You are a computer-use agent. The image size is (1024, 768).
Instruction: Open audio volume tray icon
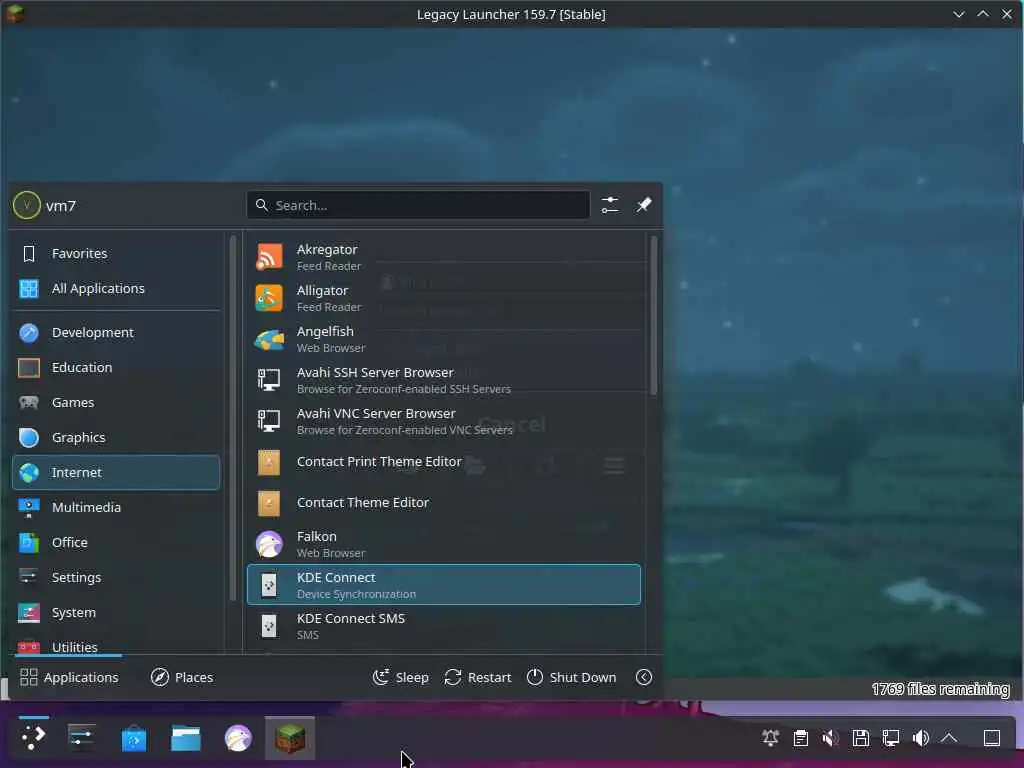pos(921,738)
